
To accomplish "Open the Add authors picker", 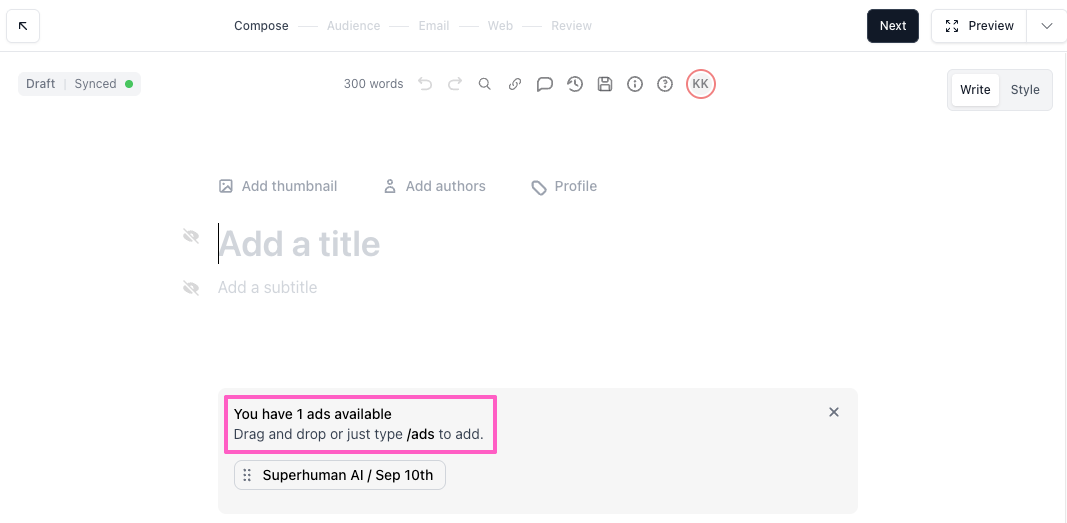I will pos(434,186).
